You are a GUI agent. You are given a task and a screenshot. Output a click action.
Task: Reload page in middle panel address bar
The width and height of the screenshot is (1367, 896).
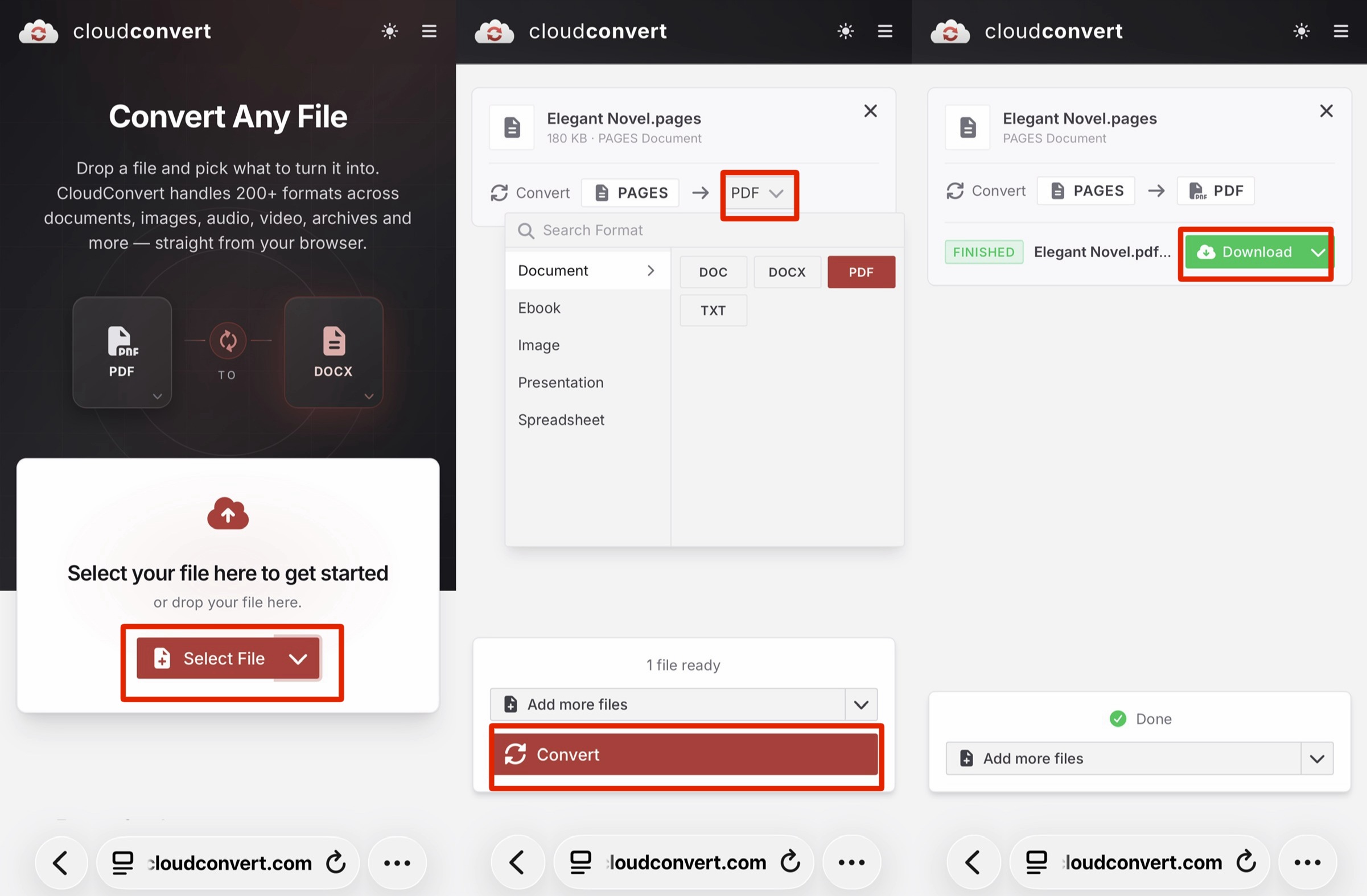pos(790,862)
